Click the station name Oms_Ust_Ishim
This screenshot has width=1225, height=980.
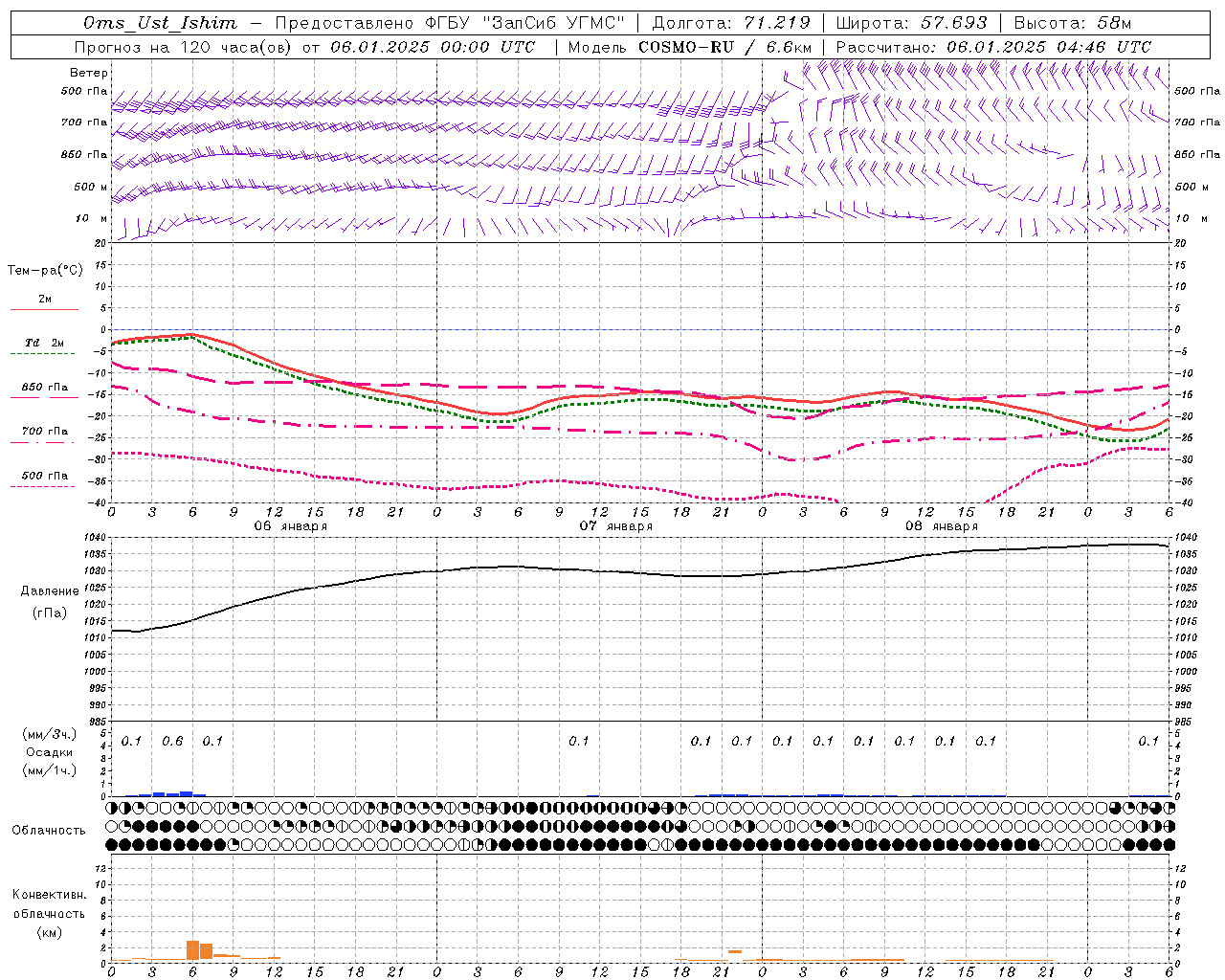(160, 23)
